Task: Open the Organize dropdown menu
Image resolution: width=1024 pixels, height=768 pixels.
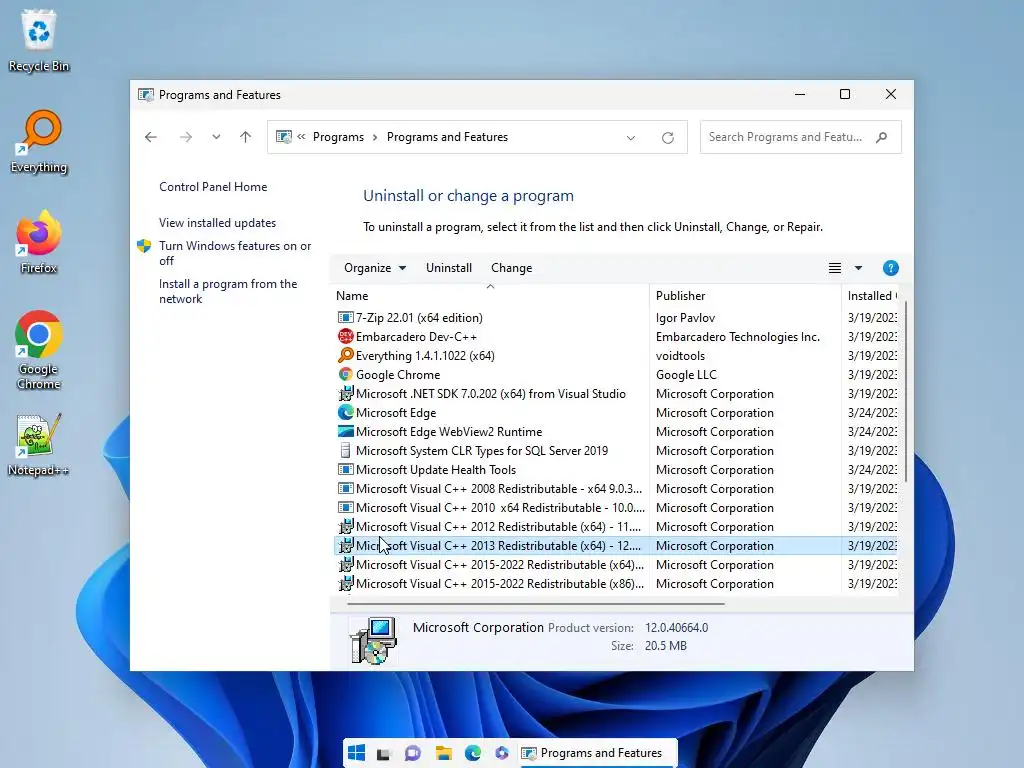Action: [x=375, y=268]
